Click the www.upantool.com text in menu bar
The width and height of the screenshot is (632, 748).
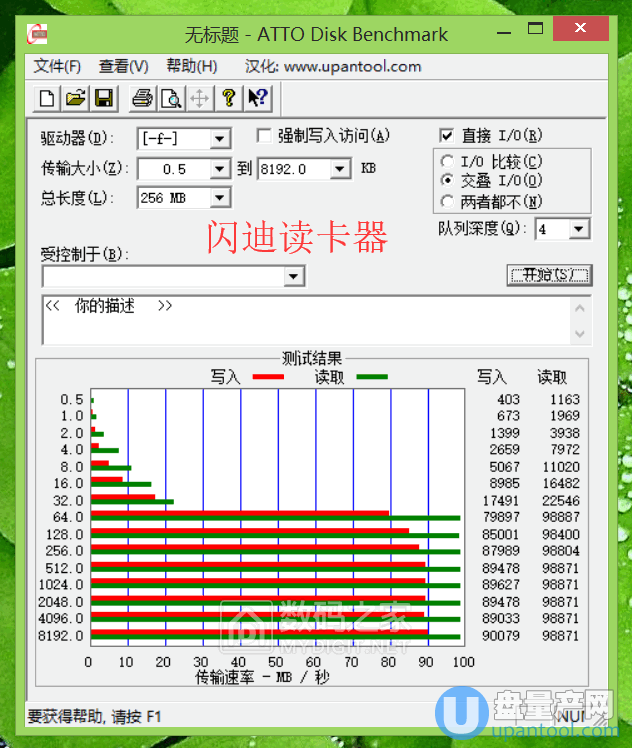coord(352,67)
